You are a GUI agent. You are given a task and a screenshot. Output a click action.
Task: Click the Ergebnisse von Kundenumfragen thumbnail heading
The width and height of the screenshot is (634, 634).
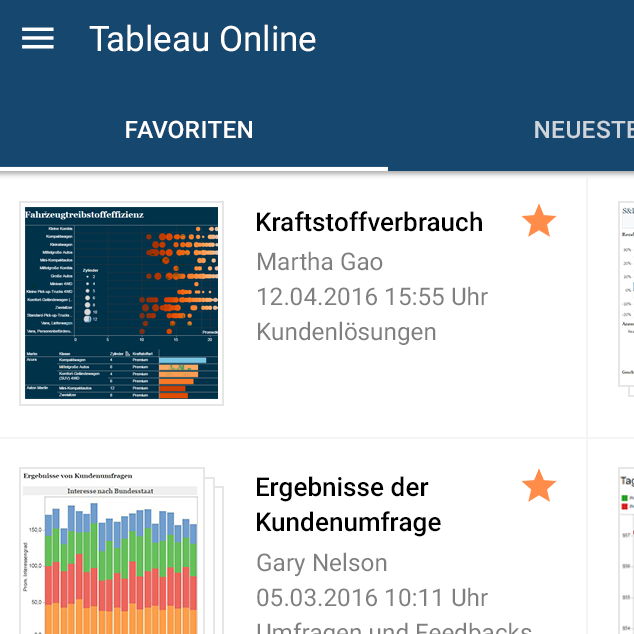(x=77, y=476)
